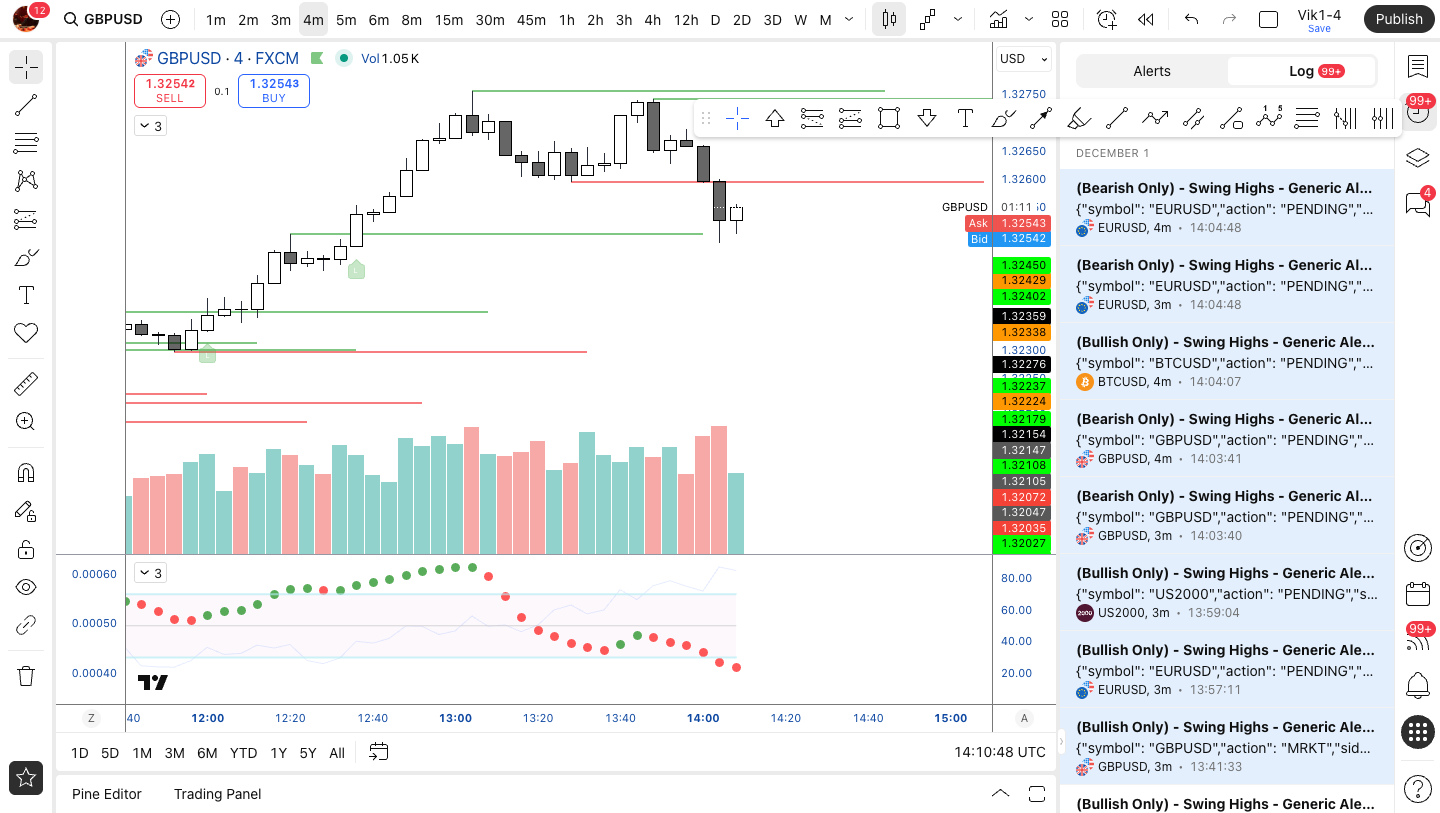Expand the bottom panel with the up chevron
1440x813 pixels.
coord(1000,793)
